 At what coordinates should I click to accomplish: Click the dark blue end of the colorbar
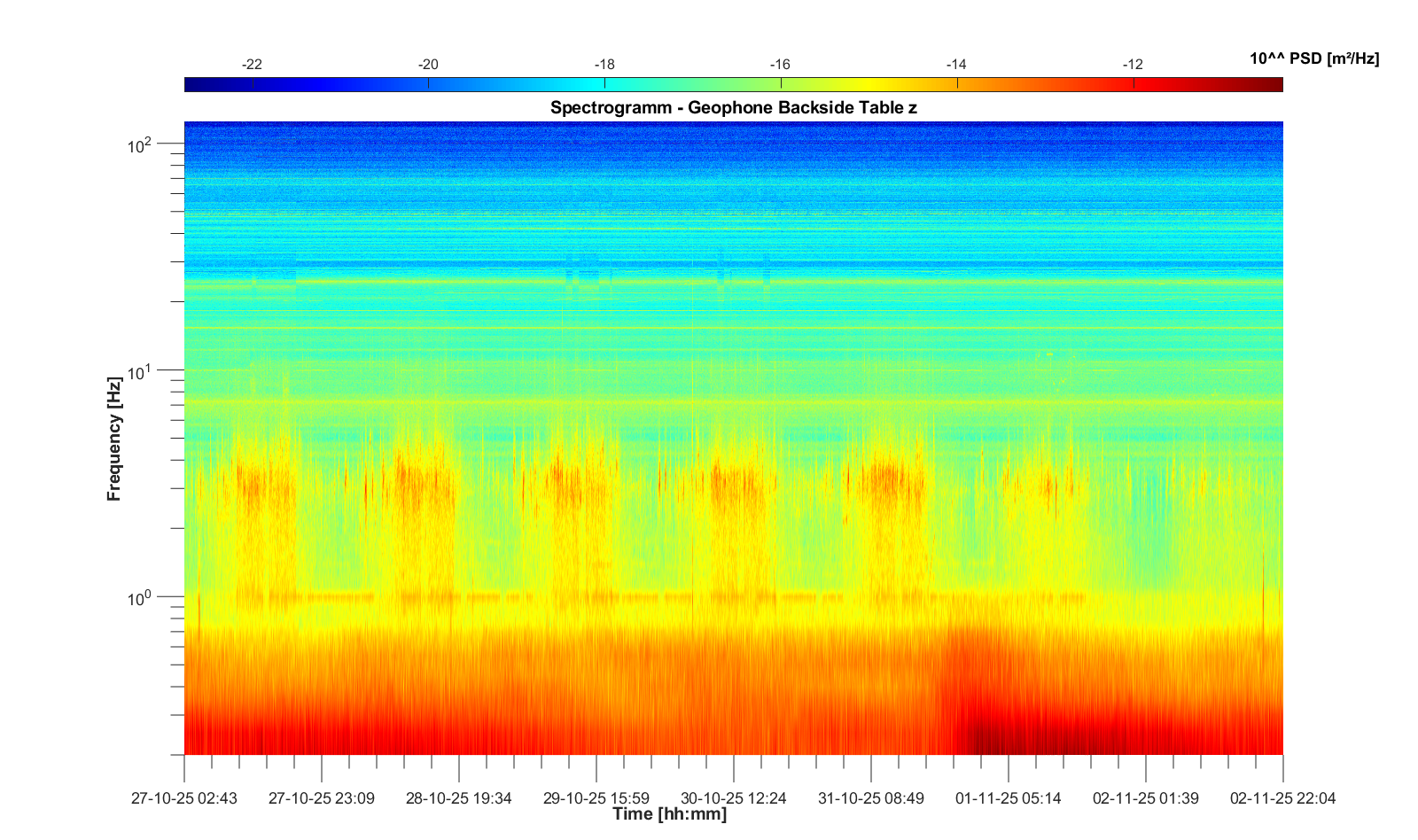(x=195, y=85)
